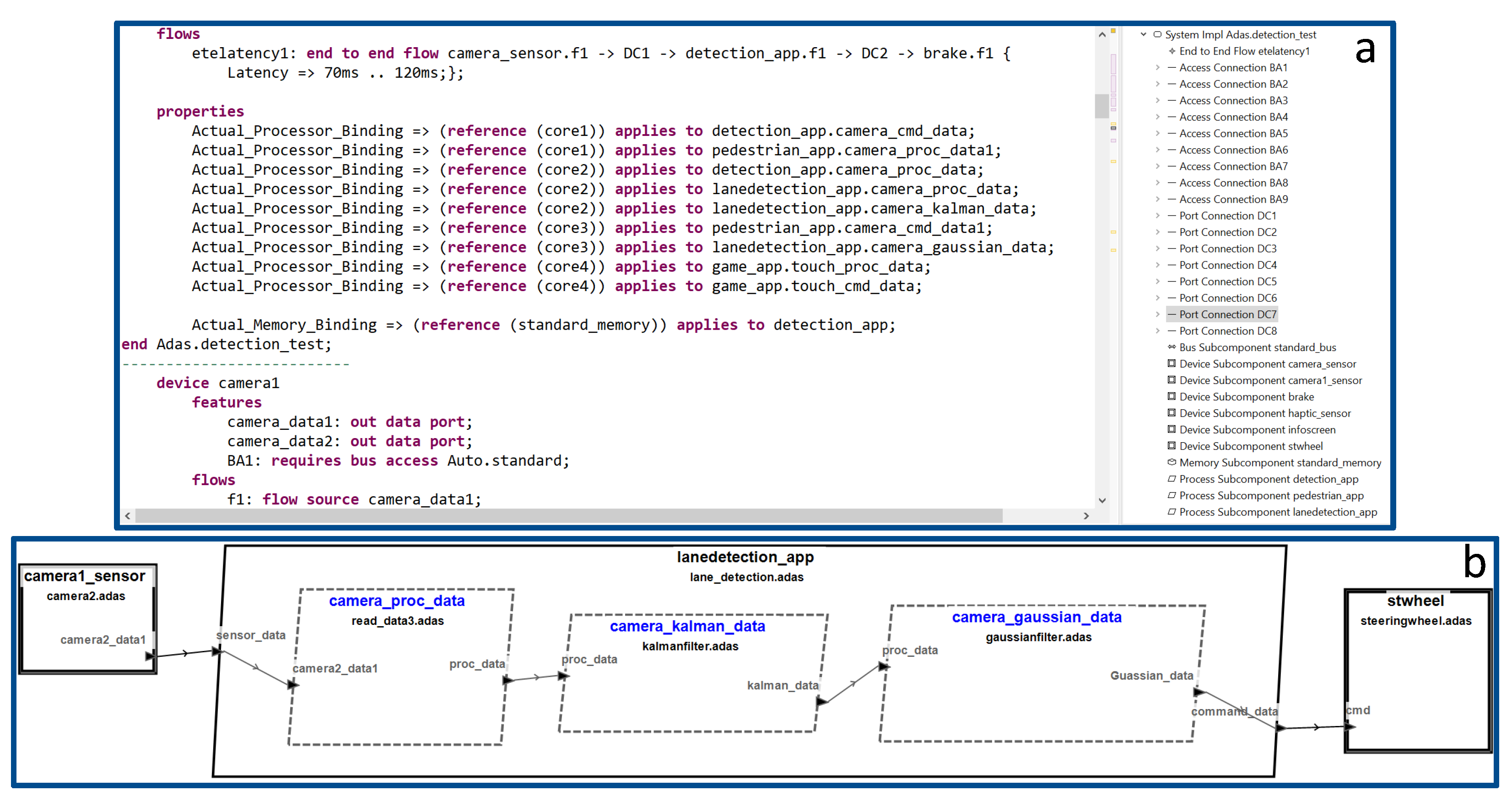Click the Device Subcomponent brake icon
Viewport: 1512px width, 807px height.
(x=1172, y=396)
